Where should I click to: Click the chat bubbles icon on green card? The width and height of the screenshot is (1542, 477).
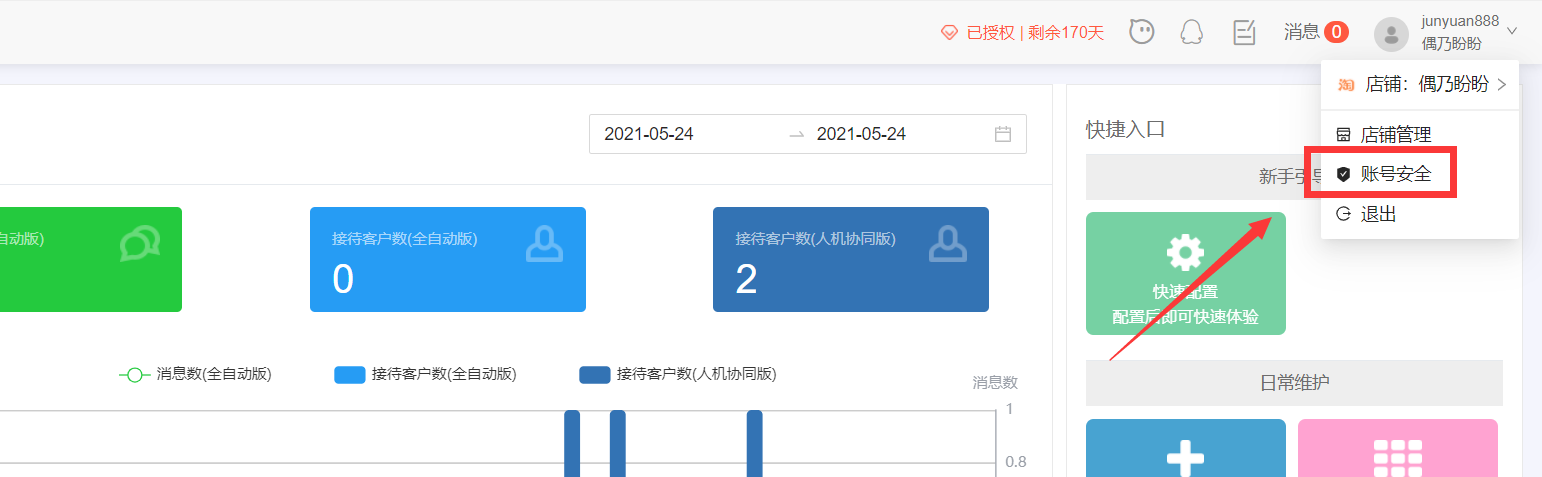pyautogui.click(x=140, y=244)
